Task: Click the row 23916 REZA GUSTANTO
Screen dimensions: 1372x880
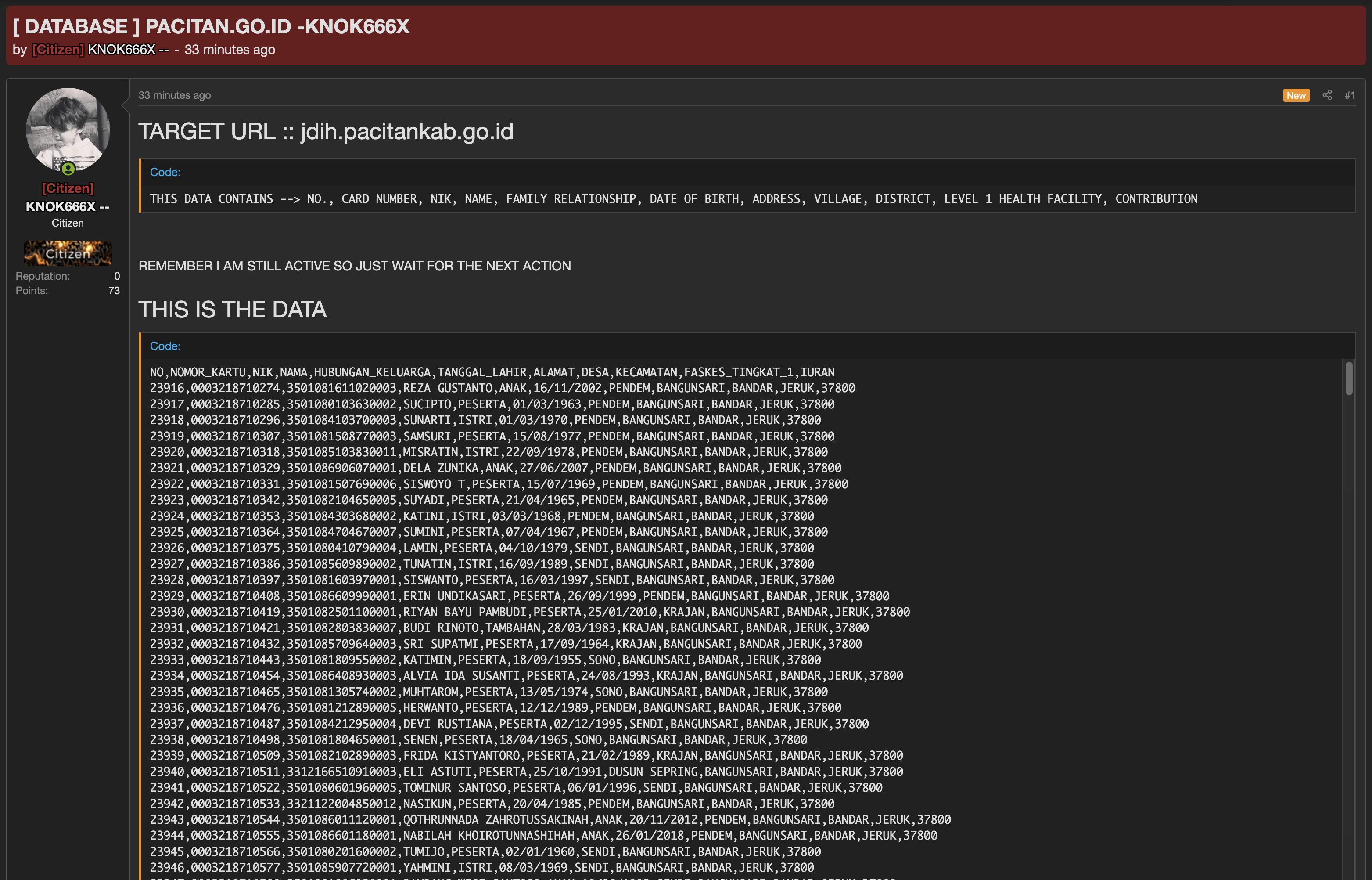Action: pyautogui.click(x=502, y=388)
